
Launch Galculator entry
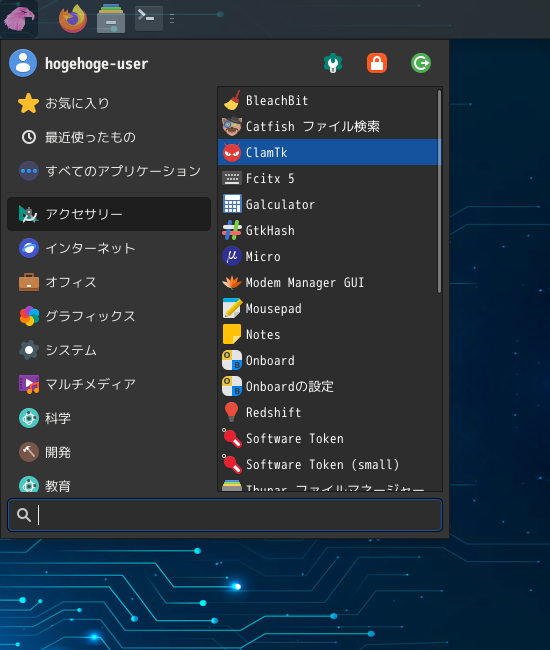click(327, 204)
